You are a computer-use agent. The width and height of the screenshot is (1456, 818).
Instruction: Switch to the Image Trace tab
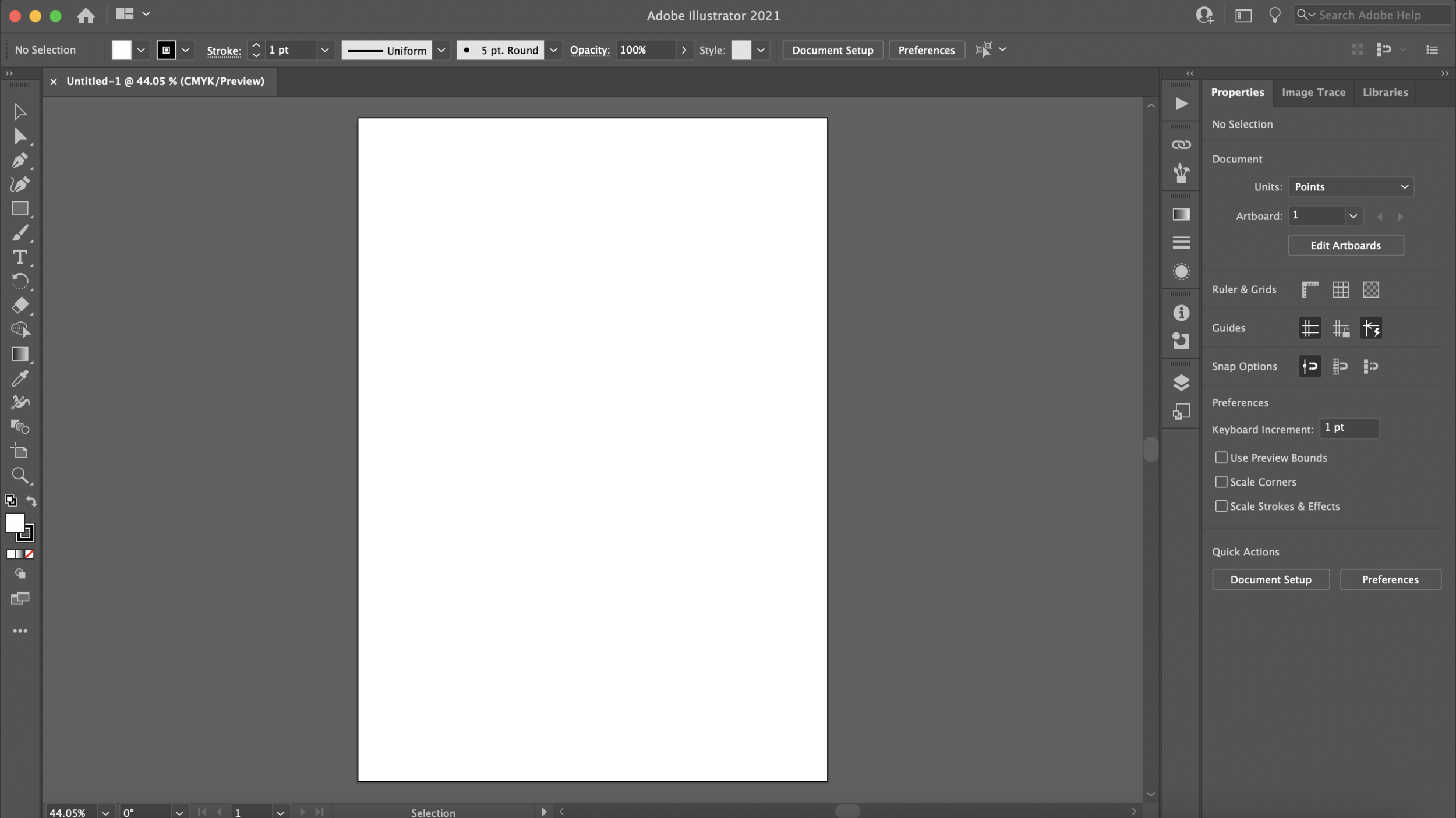coord(1313,92)
